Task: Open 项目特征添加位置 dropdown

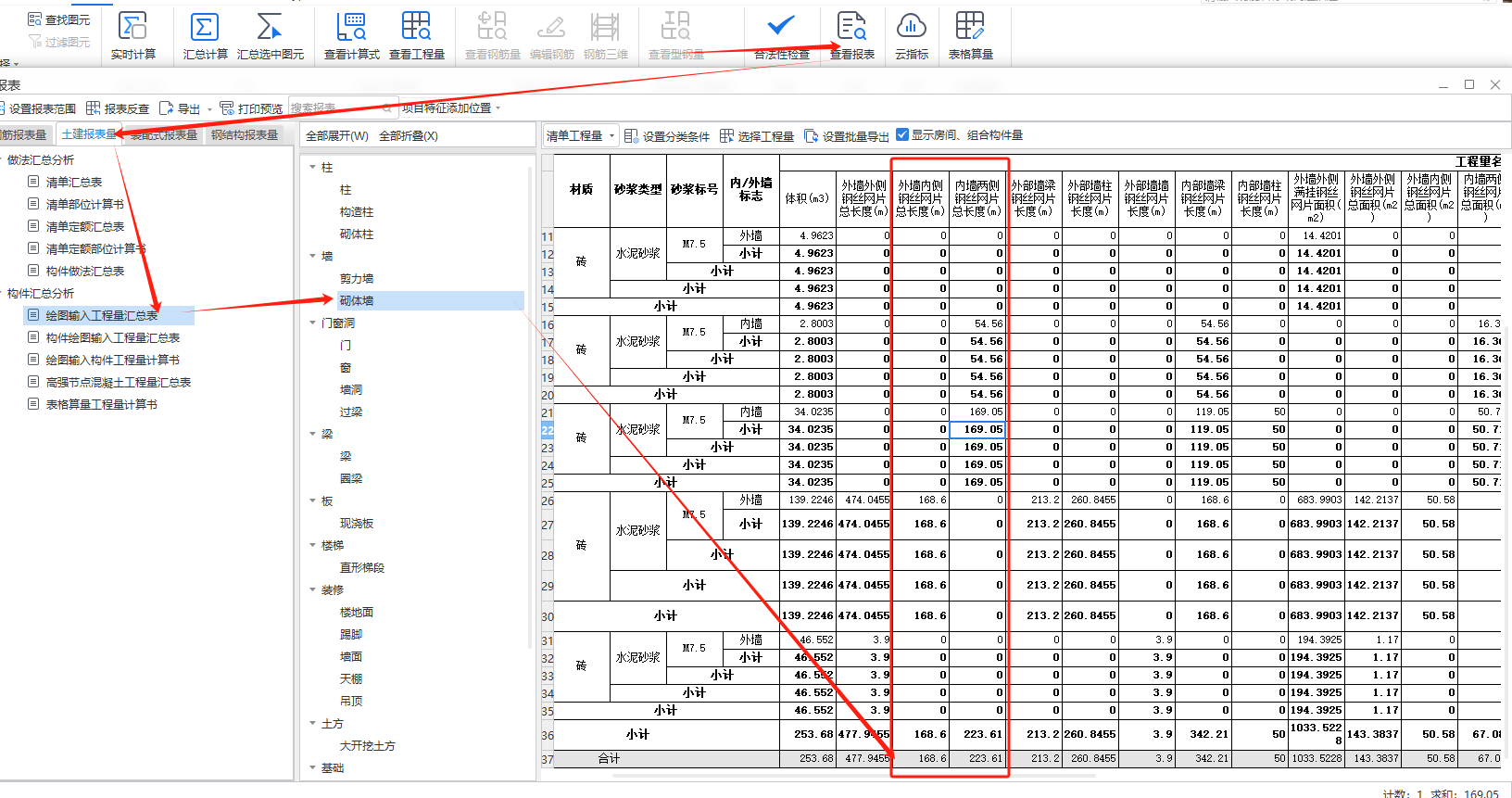Action: point(451,108)
